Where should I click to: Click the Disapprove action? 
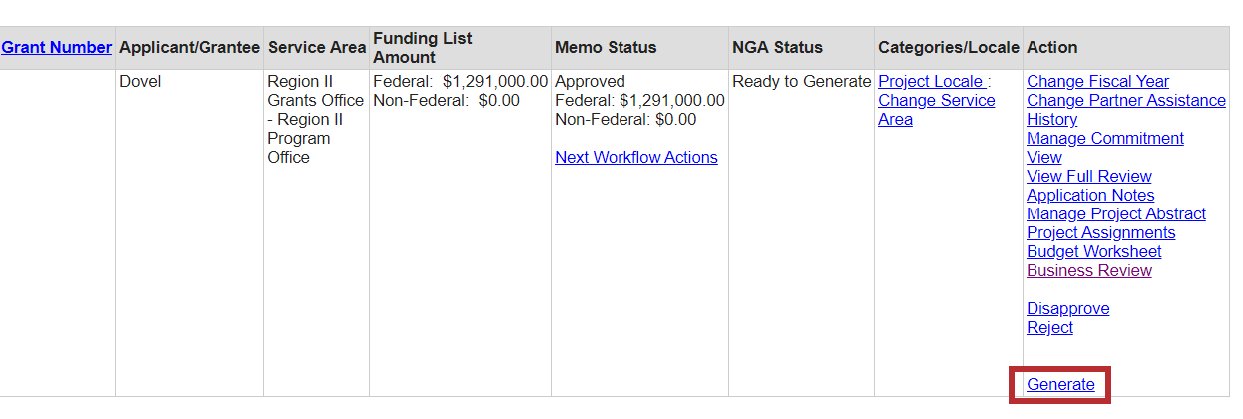tap(1068, 309)
